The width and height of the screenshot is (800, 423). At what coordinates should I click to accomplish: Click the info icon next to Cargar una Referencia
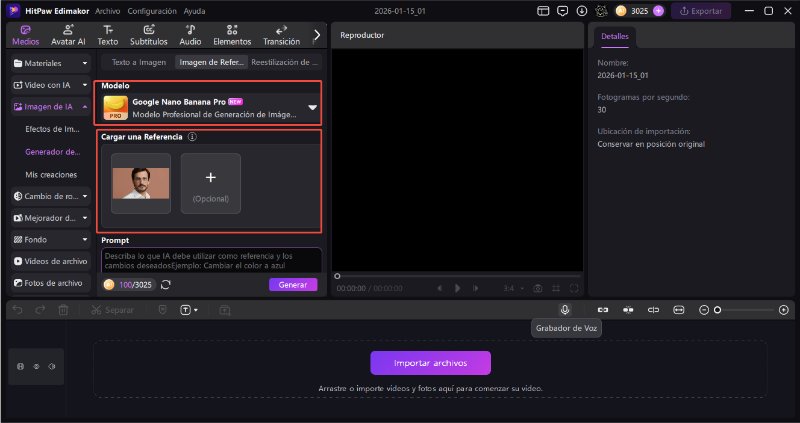click(x=192, y=137)
